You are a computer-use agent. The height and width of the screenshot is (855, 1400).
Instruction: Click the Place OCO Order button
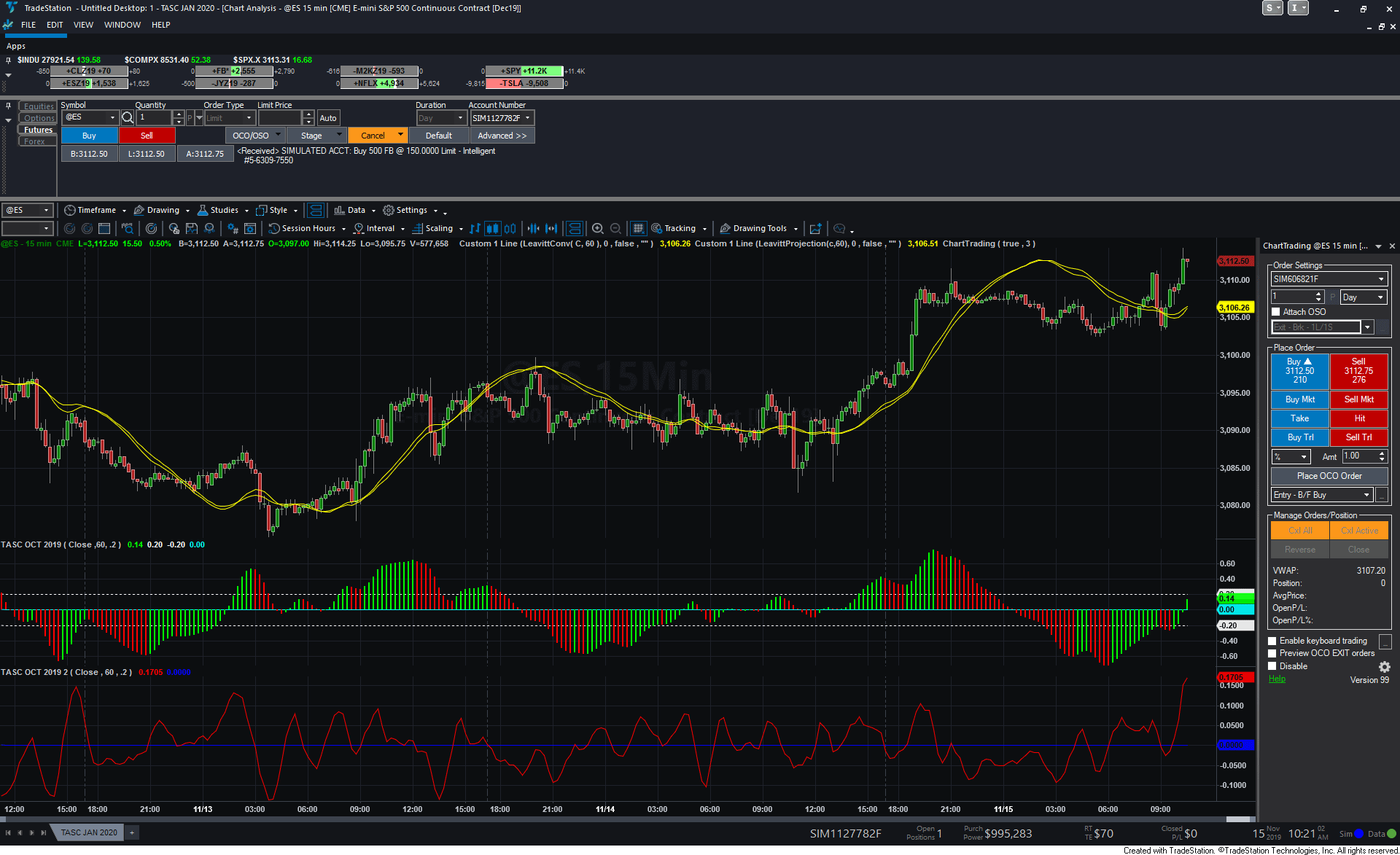(x=1329, y=475)
